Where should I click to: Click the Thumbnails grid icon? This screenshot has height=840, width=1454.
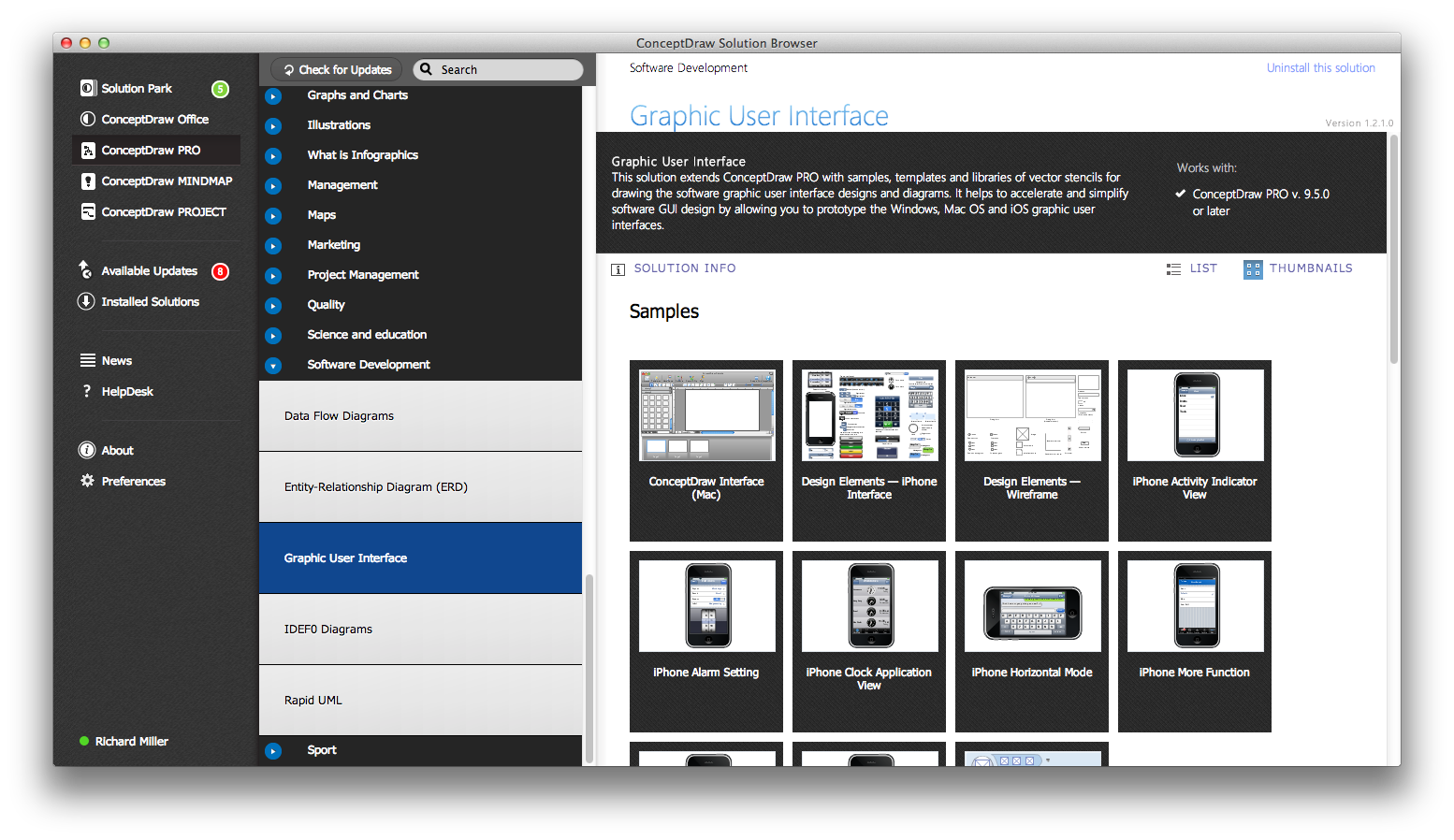[x=1253, y=269]
